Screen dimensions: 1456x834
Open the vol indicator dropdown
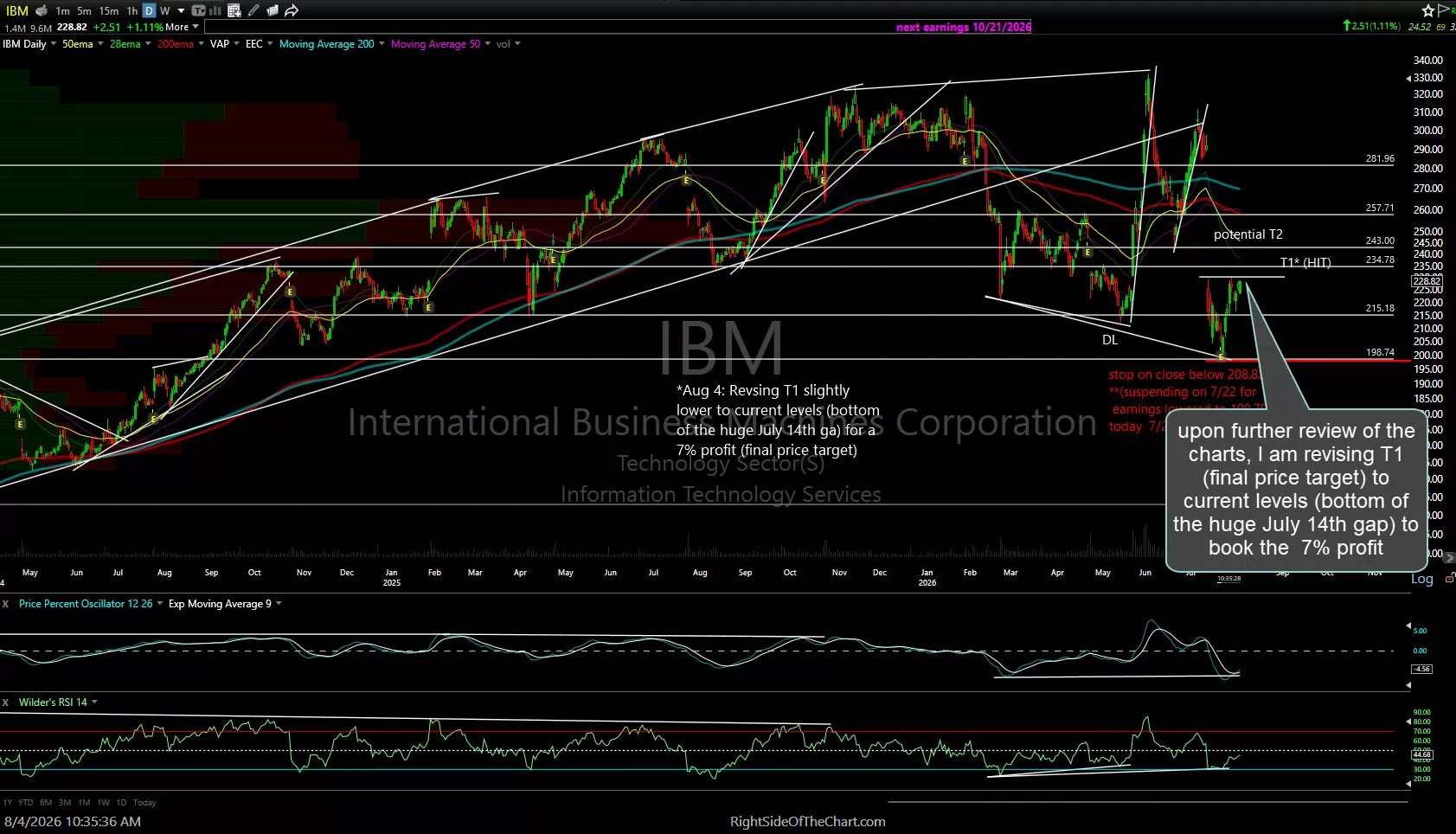pyautogui.click(x=517, y=43)
